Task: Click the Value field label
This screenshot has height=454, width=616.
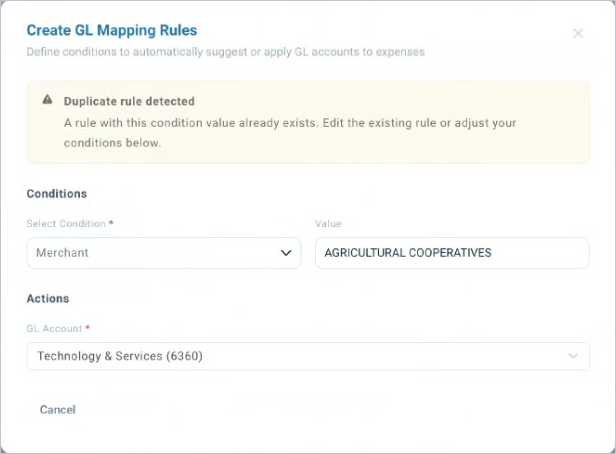Action: pos(328,223)
